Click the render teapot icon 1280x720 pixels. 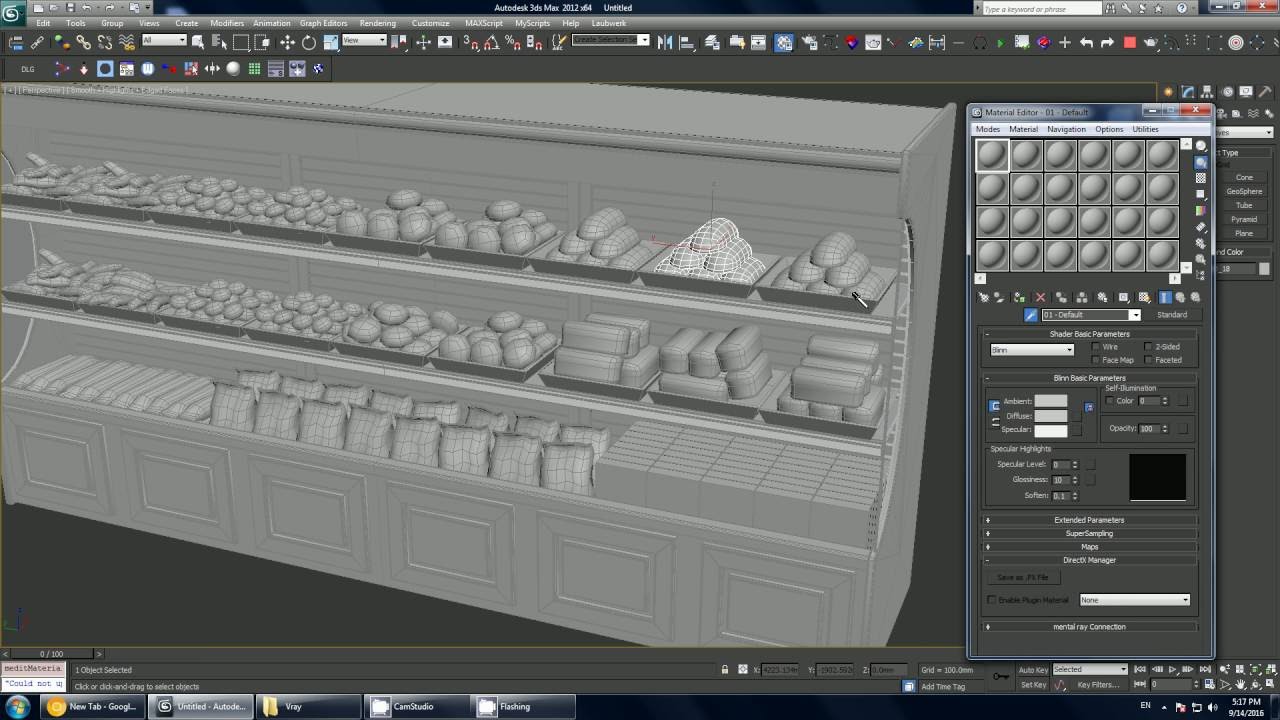[1150, 42]
